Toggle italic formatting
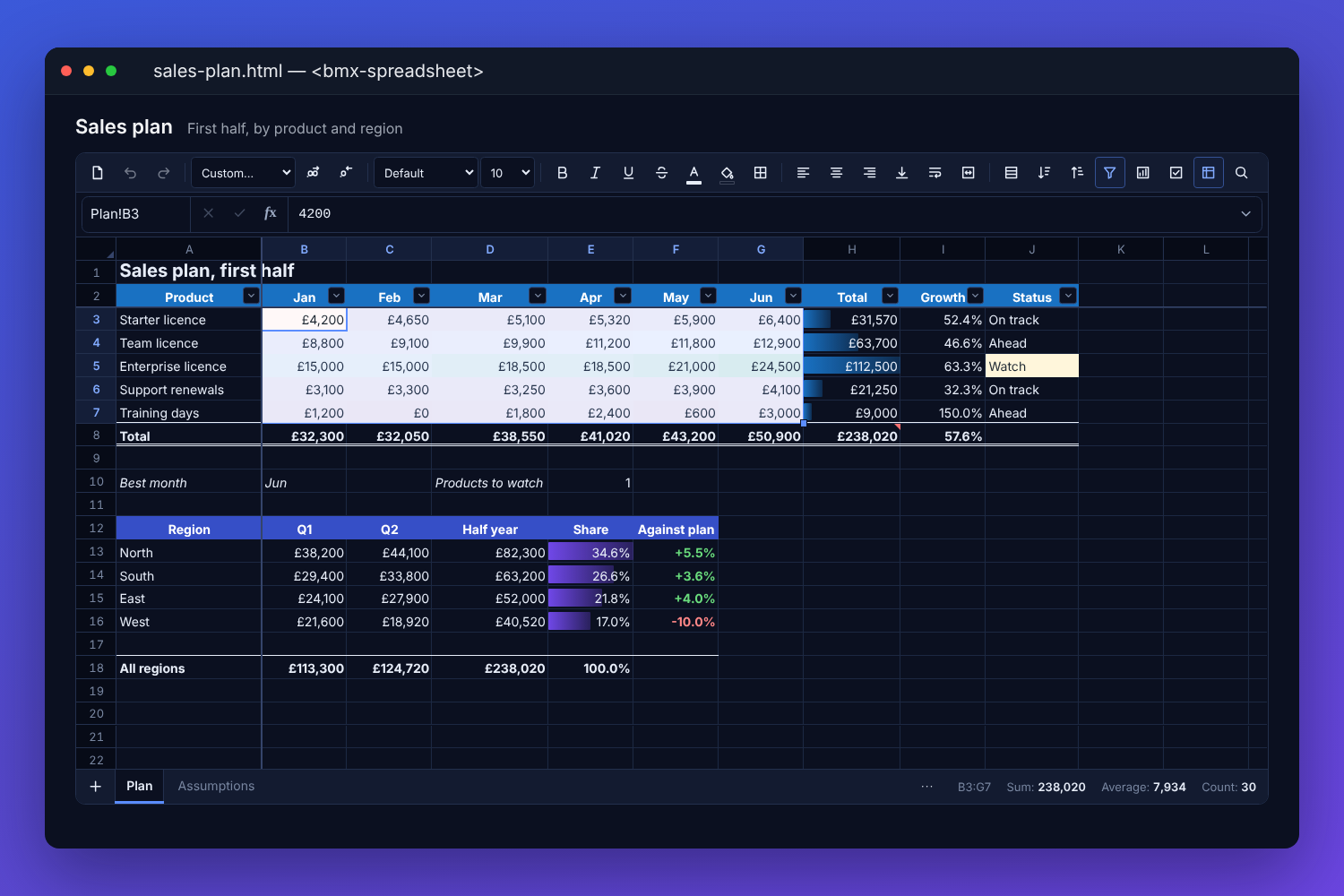1344x896 pixels. pos(595,173)
